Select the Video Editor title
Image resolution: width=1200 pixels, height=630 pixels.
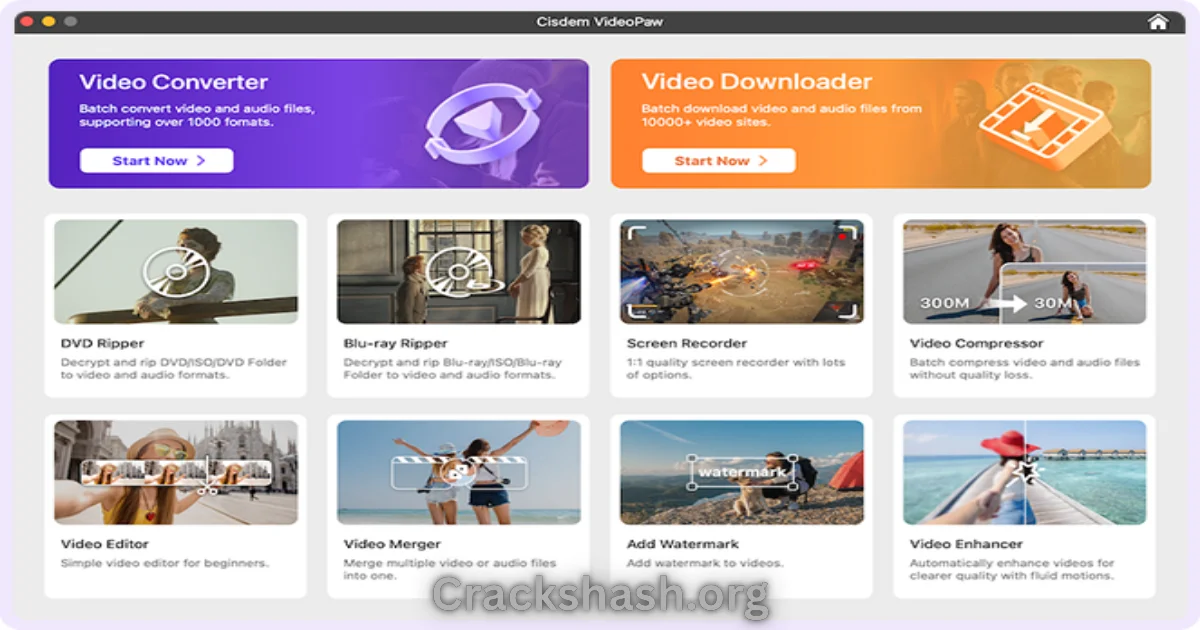tap(105, 544)
